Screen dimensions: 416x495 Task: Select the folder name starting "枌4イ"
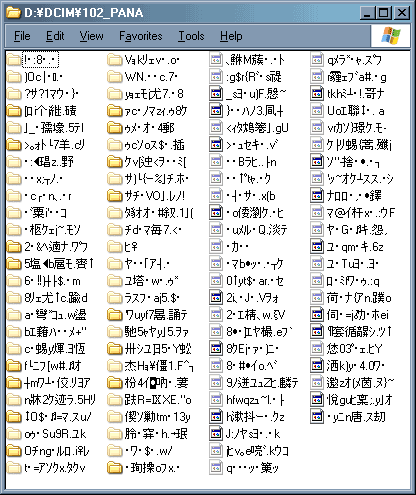click(x=156, y=383)
